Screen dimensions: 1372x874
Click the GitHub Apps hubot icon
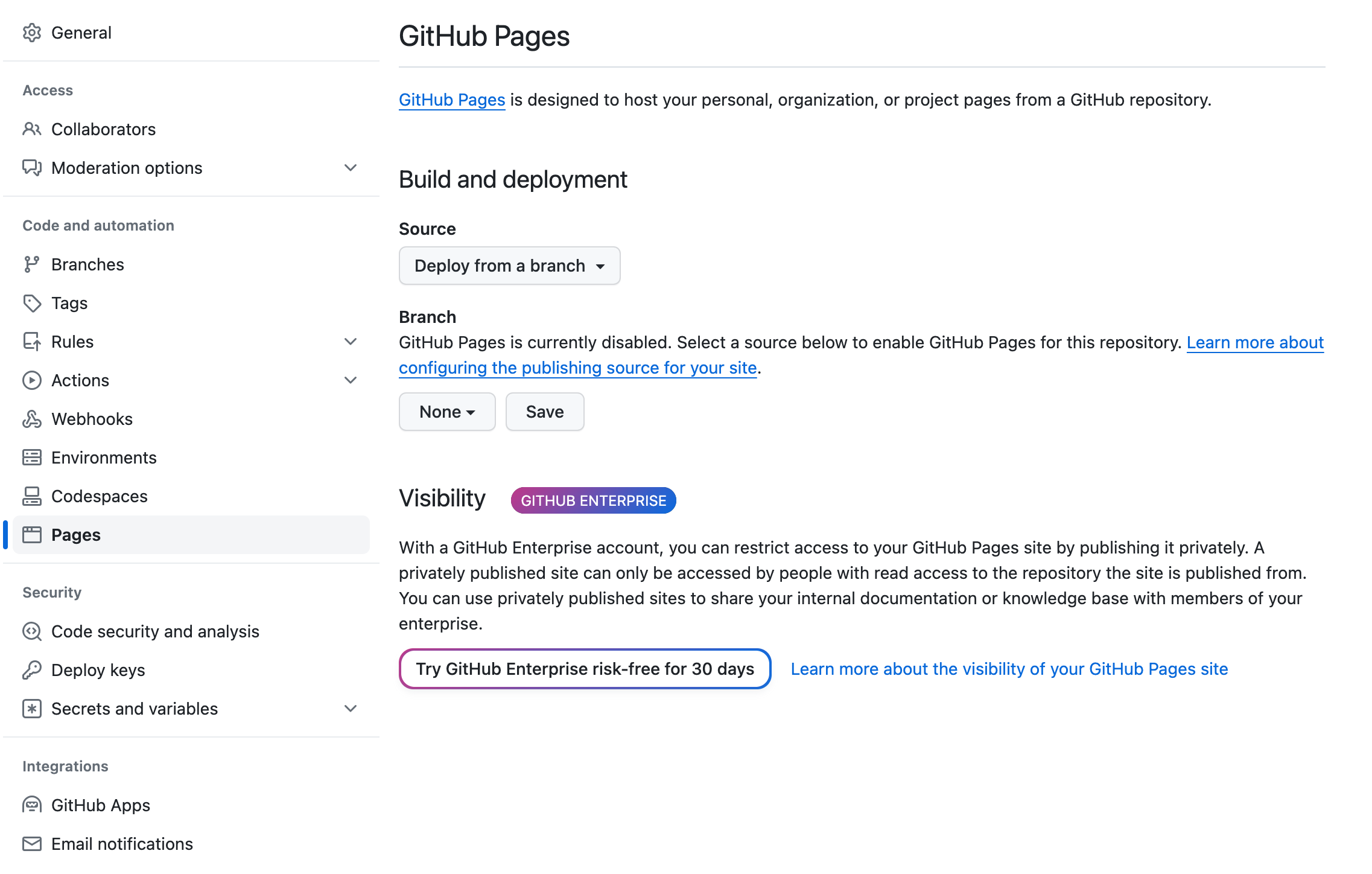(32, 805)
